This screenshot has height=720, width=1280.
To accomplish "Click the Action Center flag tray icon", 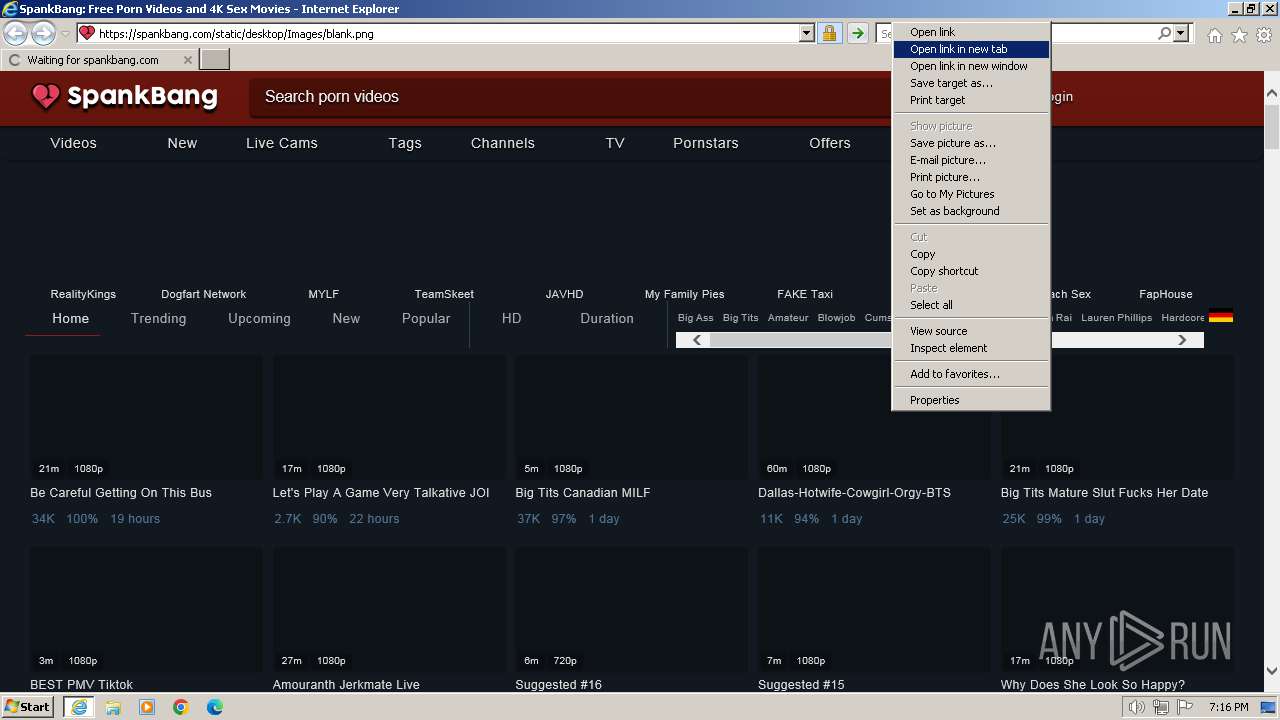I will 1185,707.
